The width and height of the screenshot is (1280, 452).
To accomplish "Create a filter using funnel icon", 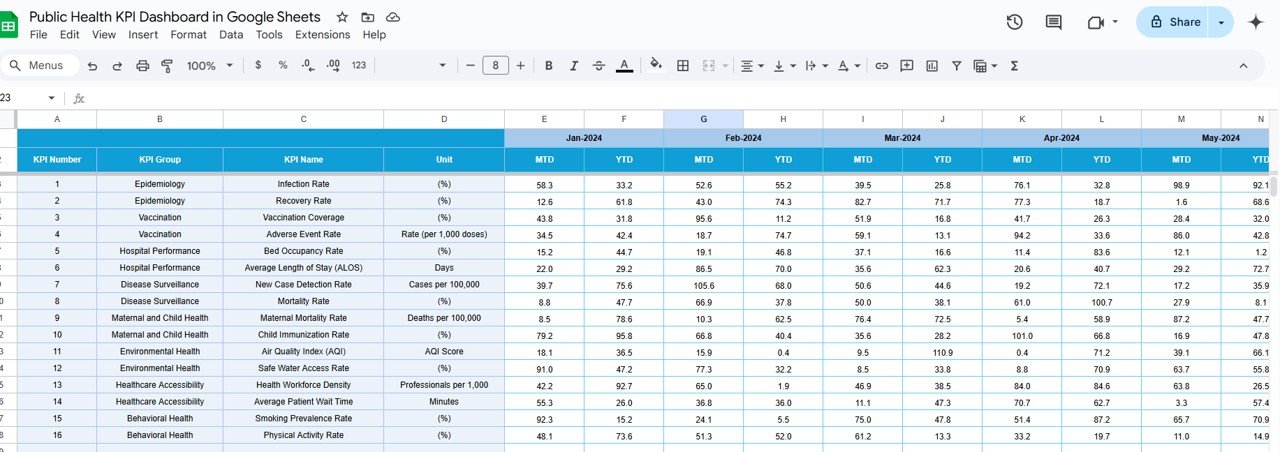I will pyautogui.click(x=957, y=65).
